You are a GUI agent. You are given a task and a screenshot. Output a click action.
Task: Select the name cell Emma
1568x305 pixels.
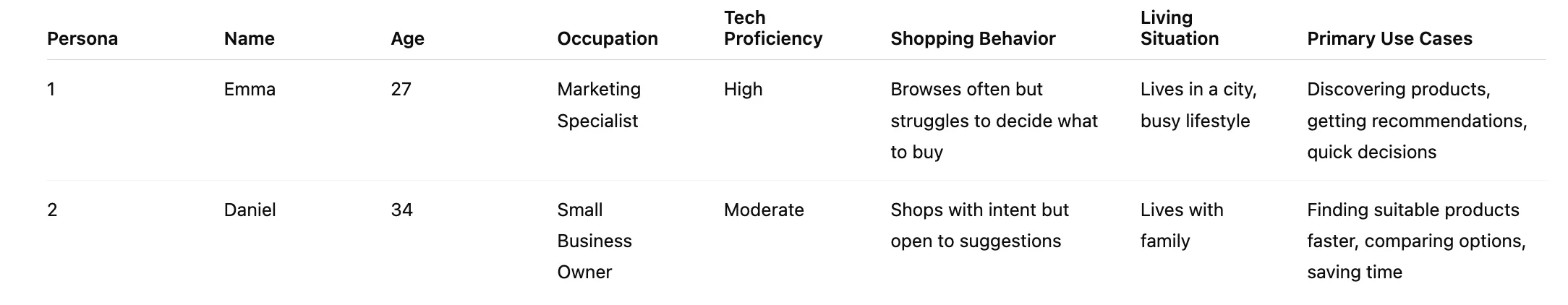(x=250, y=90)
